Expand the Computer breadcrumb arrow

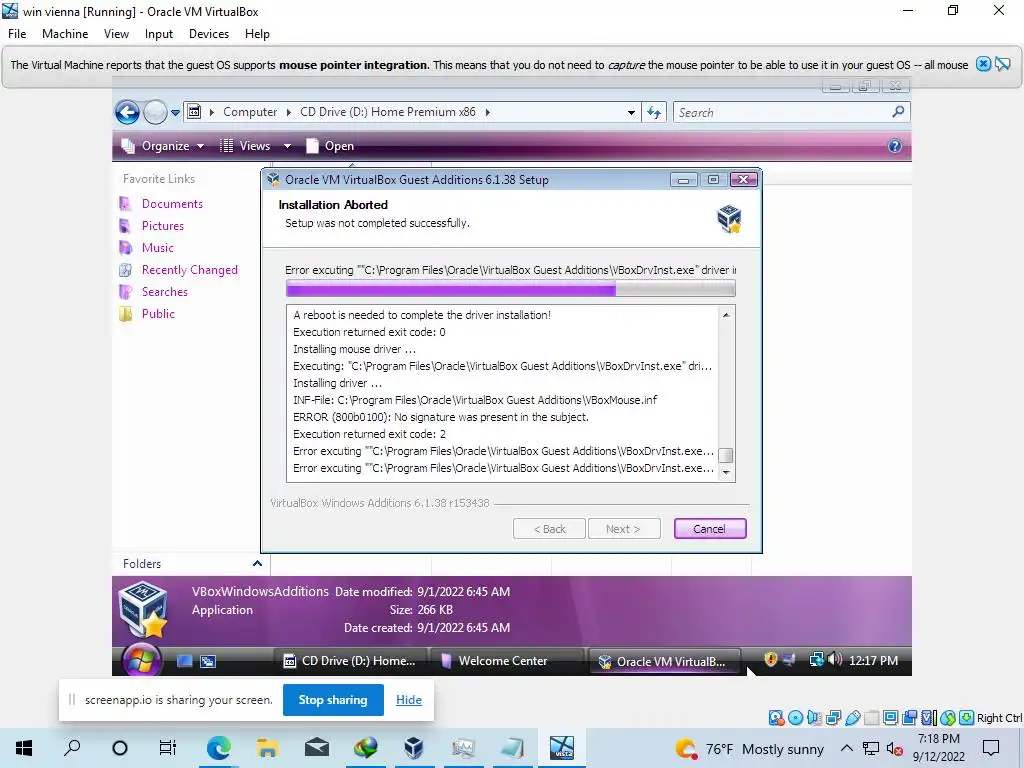click(288, 112)
